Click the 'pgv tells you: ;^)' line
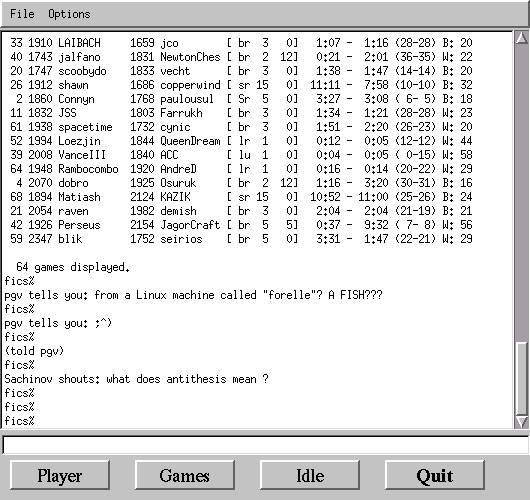The height and width of the screenshot is (500, 530). pyautogui.click(x=58, y=324)
